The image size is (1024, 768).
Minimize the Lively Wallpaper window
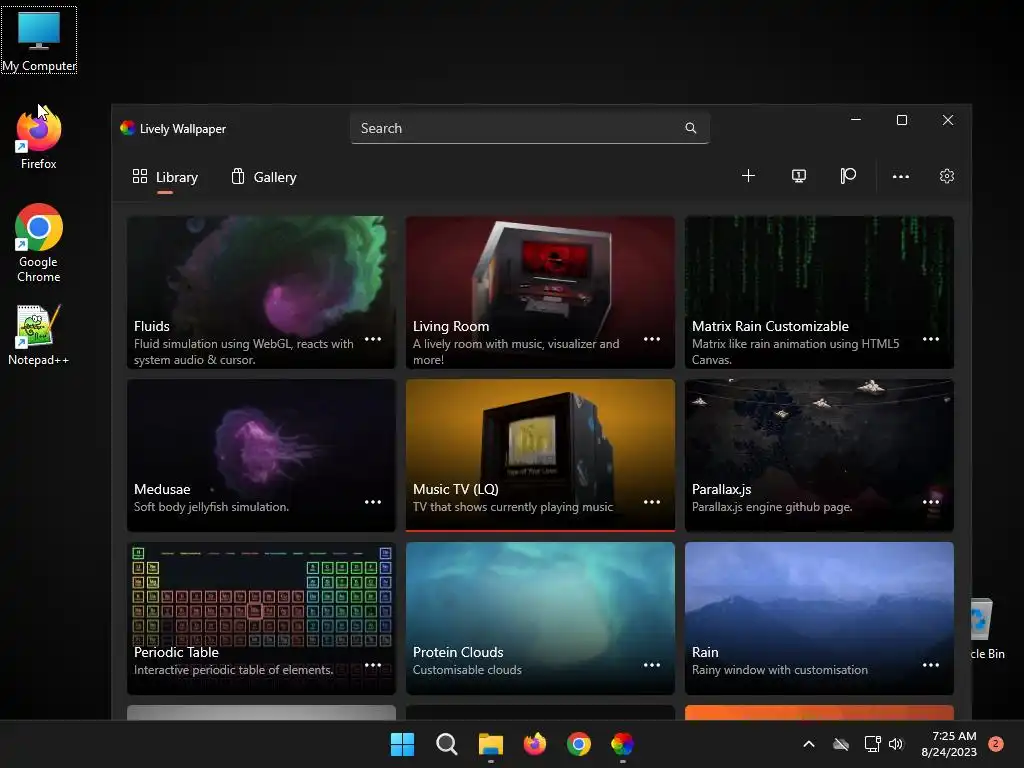(x=856, y=120)
